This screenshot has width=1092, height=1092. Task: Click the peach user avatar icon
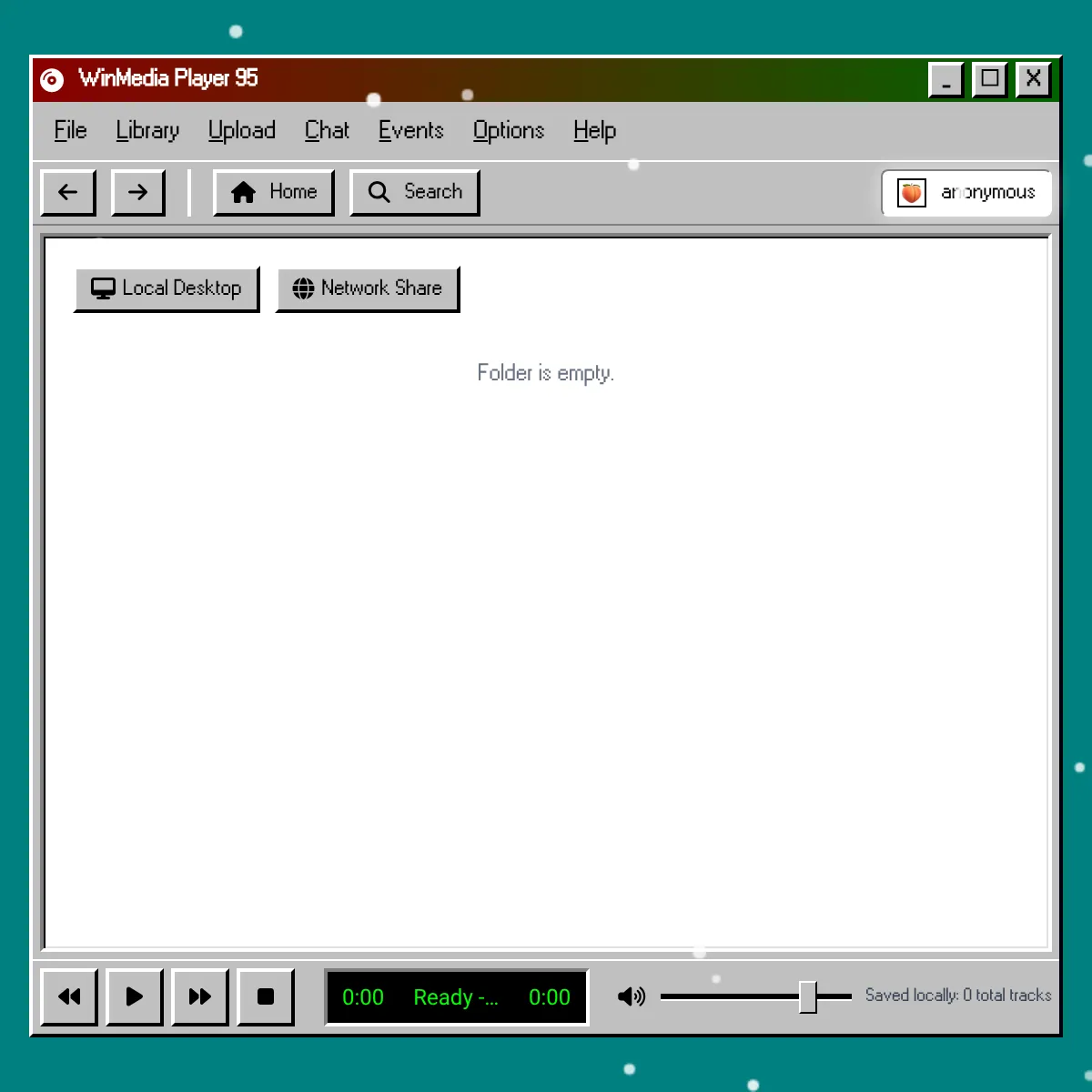[x=911, y=193]
